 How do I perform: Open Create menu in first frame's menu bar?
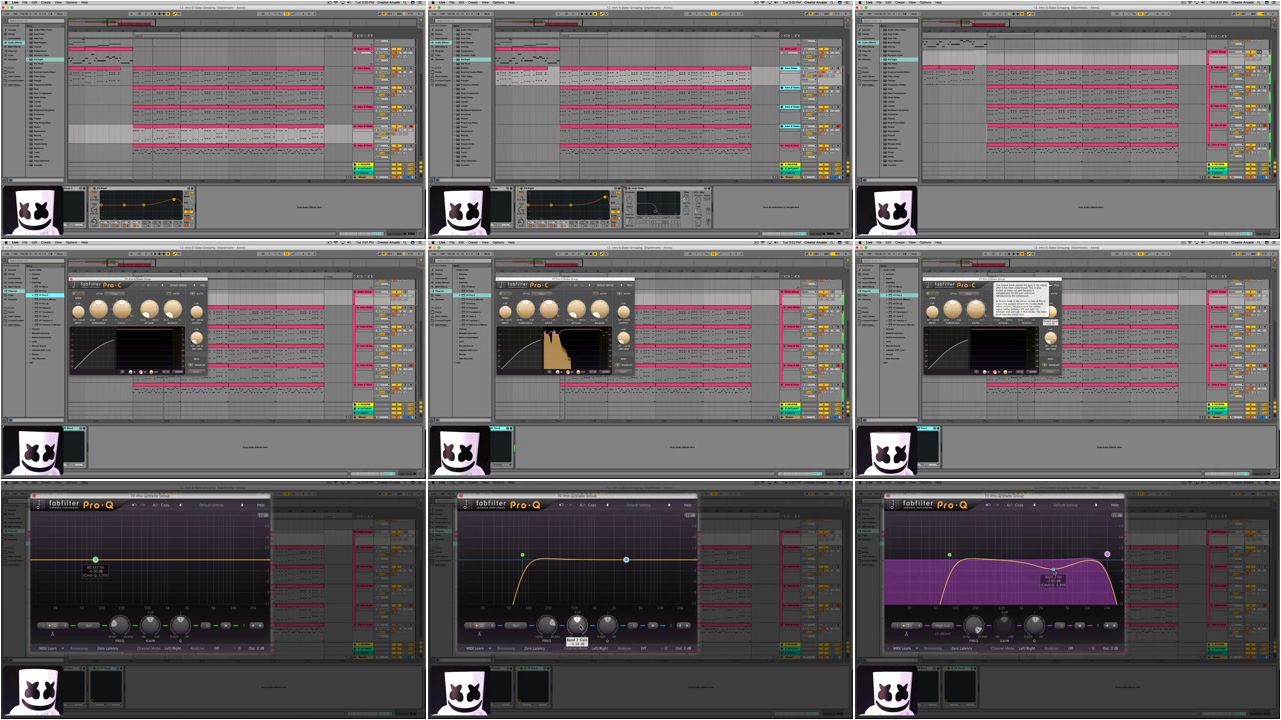[46, 2]
